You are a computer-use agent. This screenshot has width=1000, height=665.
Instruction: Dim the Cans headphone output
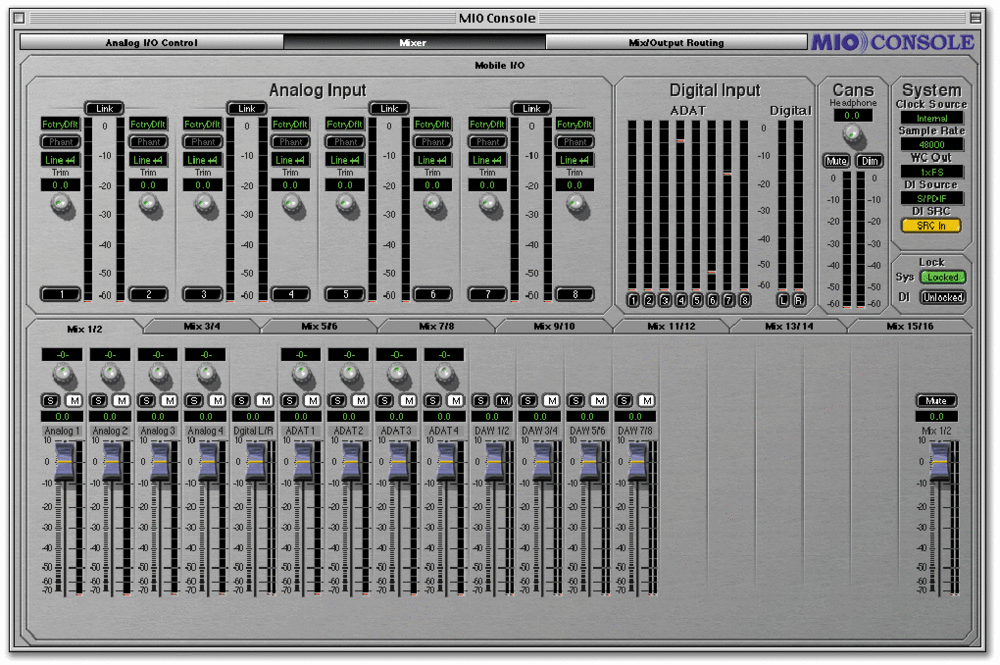(x=870, y=161)
